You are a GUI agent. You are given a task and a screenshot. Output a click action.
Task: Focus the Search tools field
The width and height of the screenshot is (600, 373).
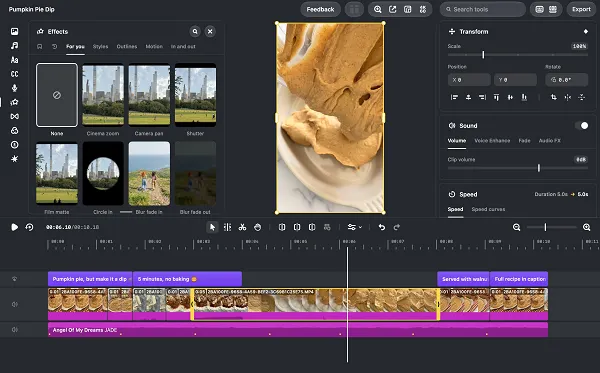(483, 9)
